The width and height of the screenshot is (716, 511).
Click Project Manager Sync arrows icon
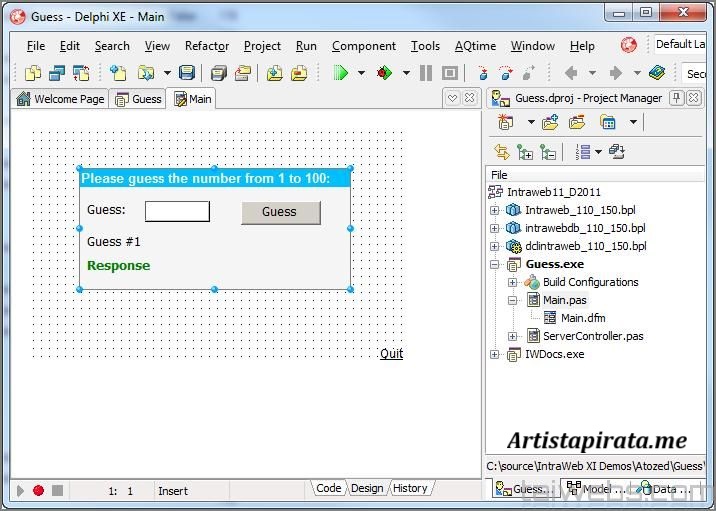pos(502,152)
